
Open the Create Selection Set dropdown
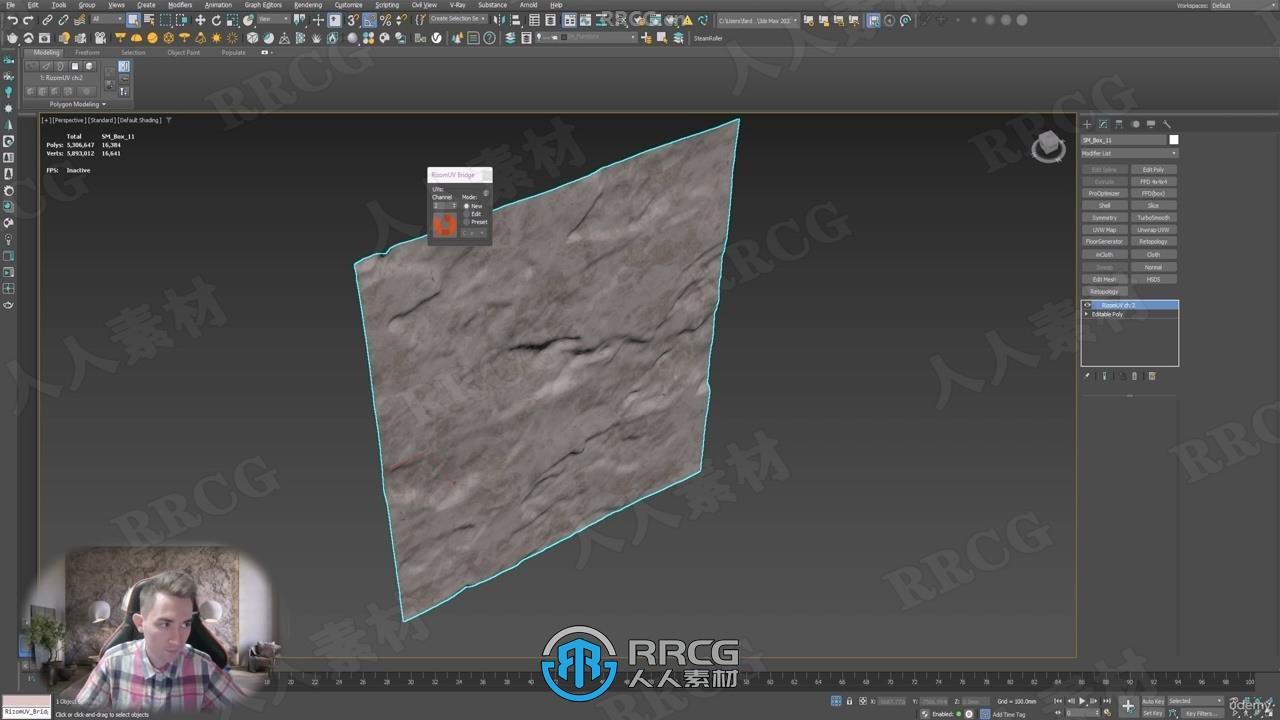458,19
